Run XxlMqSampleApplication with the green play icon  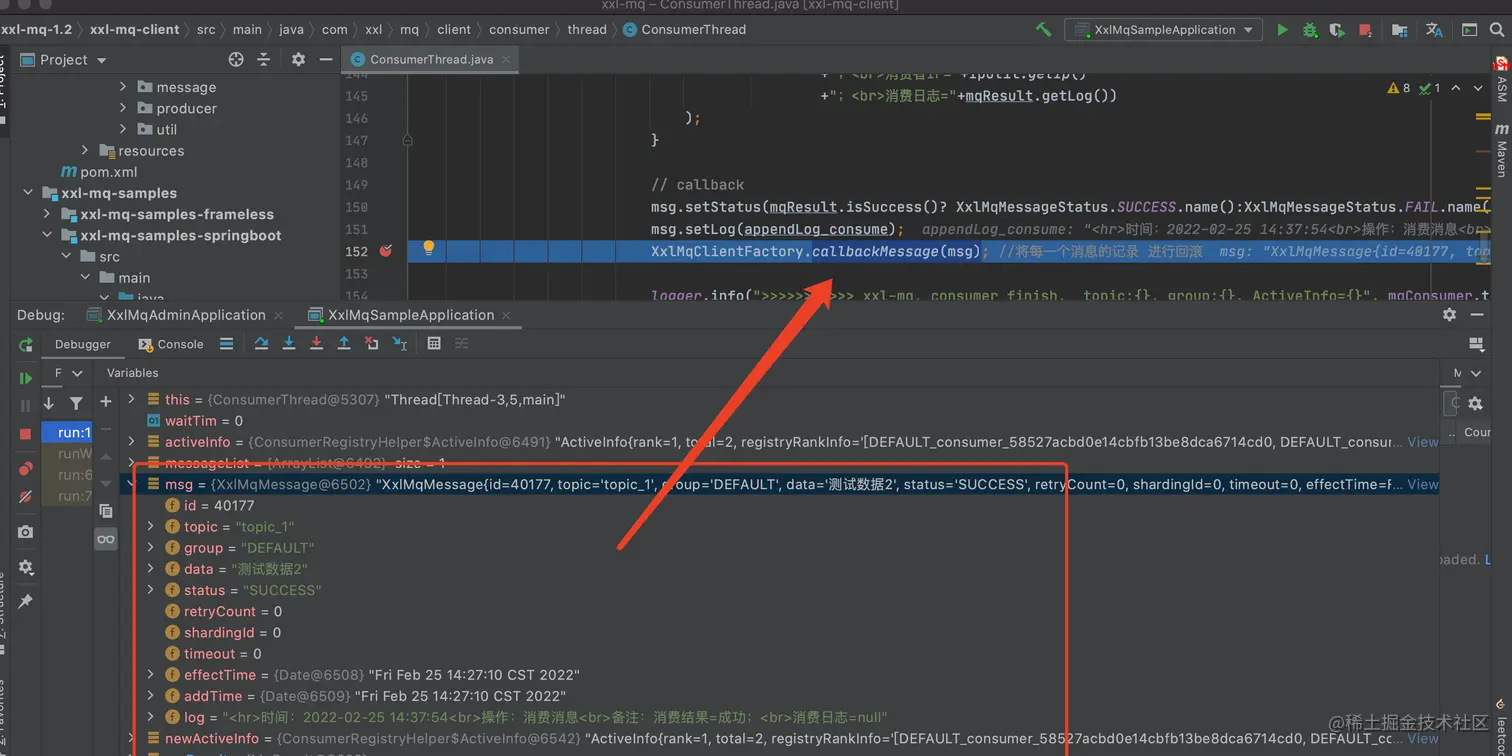click(1282, 30)
